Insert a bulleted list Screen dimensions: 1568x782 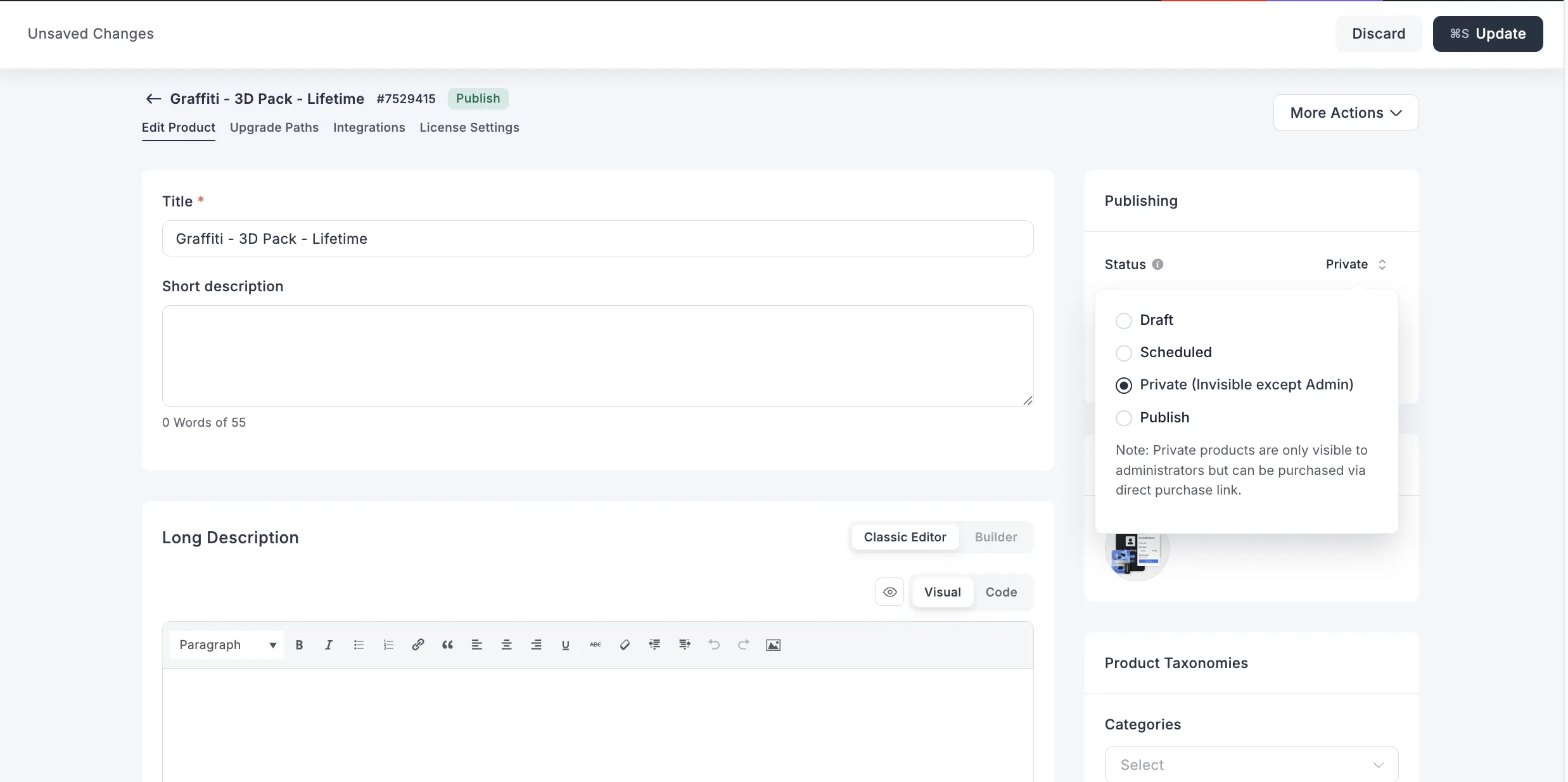[359, 645]
